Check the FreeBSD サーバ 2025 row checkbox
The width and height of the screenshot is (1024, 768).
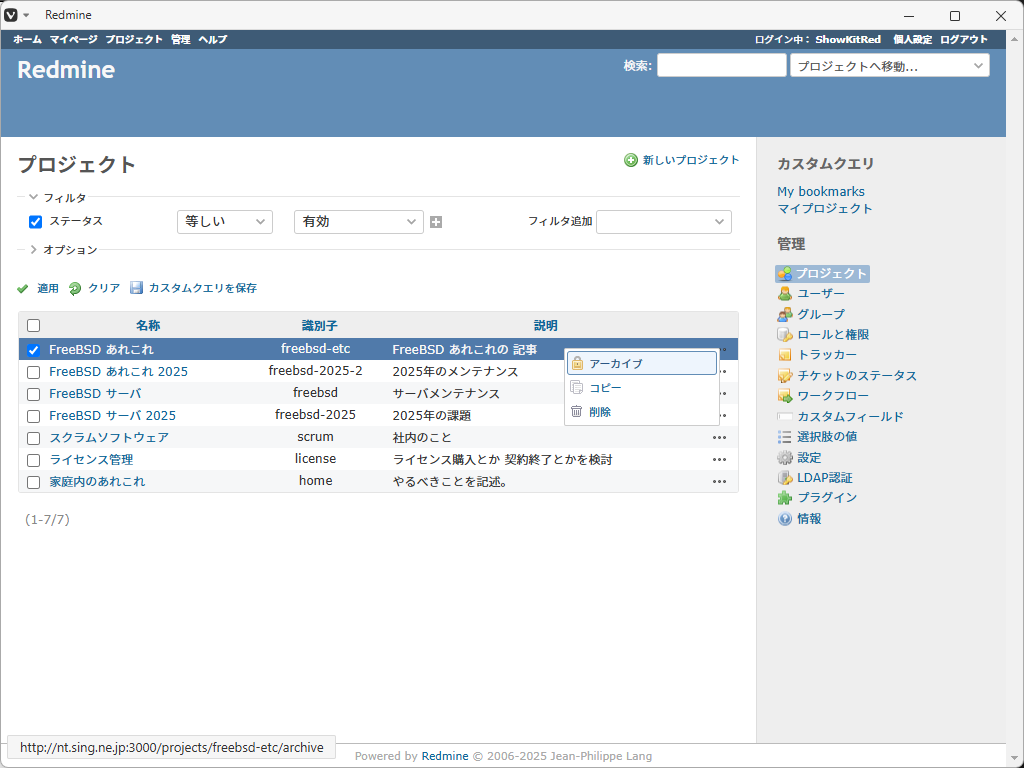click(x=33, y=416)
